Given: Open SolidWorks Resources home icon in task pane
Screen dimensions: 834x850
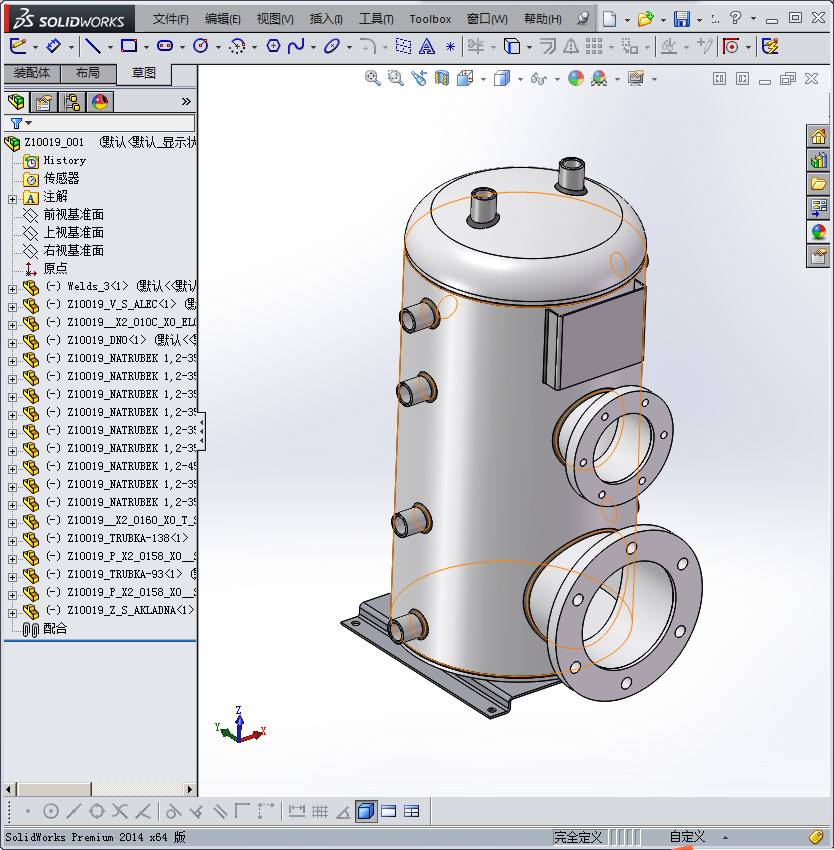Looking at the screenshot, I should pos(818,136).
